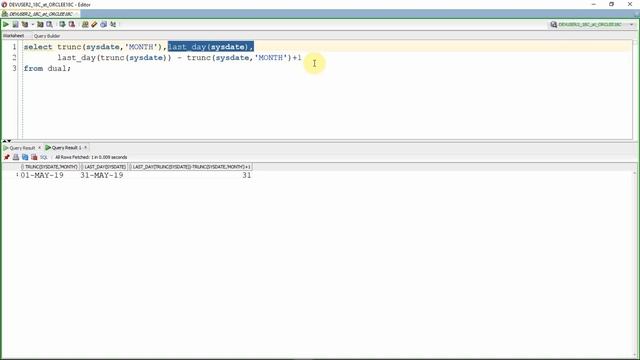This screenshot has width=640, height=360.
Task: Select the 01-MAY-19 result cell
Action: (42, 176)
